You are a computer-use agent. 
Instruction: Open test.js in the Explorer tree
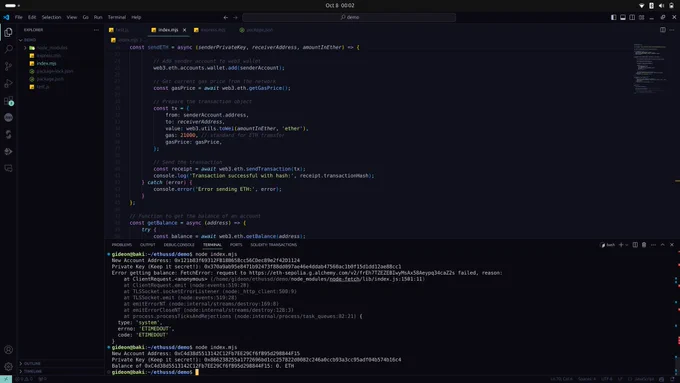click(61, 87)
